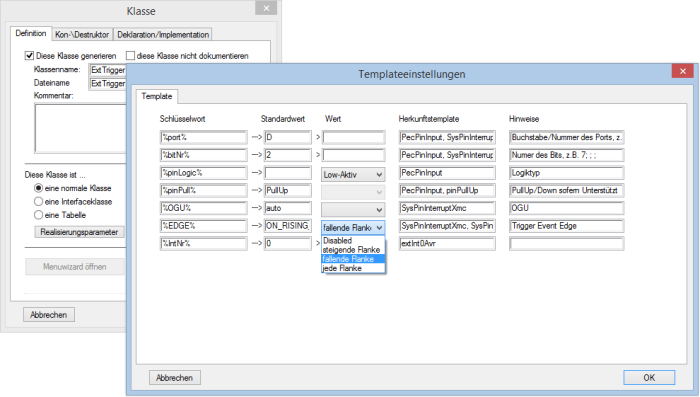
Task: Click the Standardwert field containing 'ON_RISING'
Action: pyautogui.click(x=288, y=226)
